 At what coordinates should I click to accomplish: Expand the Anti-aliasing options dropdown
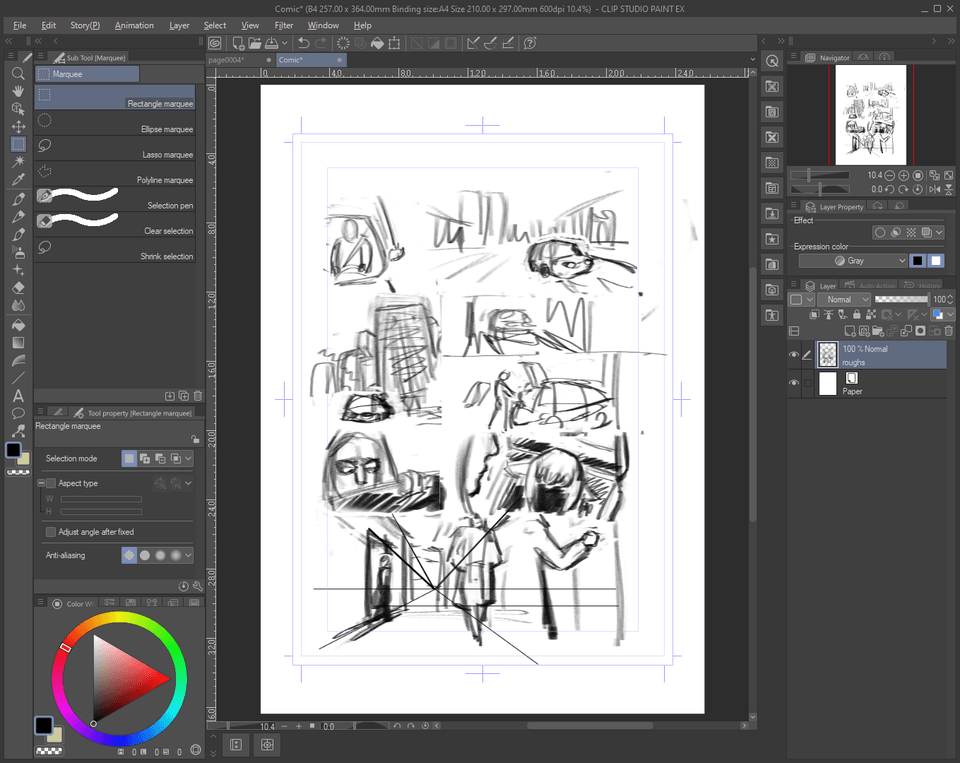186,555
